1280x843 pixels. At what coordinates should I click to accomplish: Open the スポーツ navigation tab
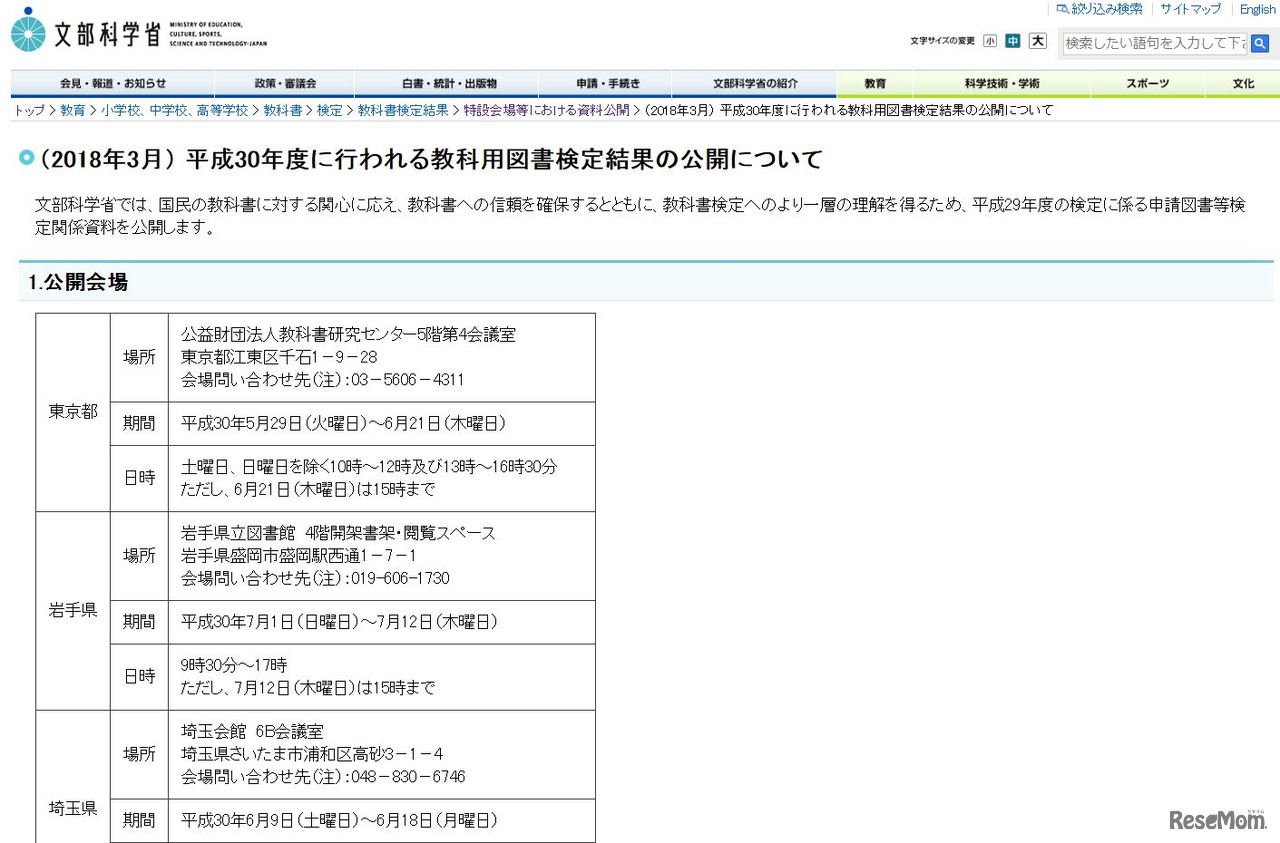1147,84
